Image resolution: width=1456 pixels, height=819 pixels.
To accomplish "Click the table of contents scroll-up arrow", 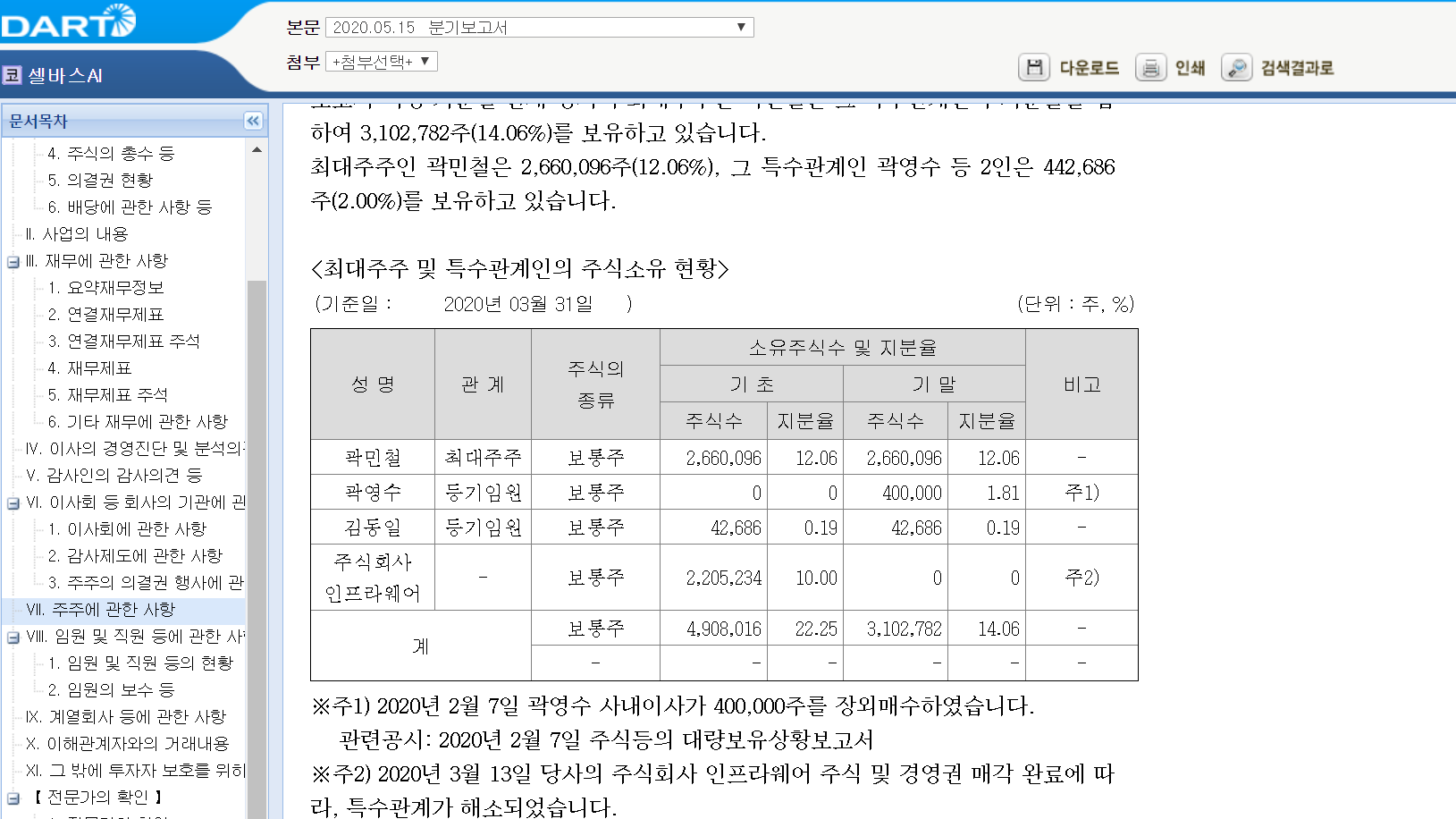I will click(x=257, y=150).
